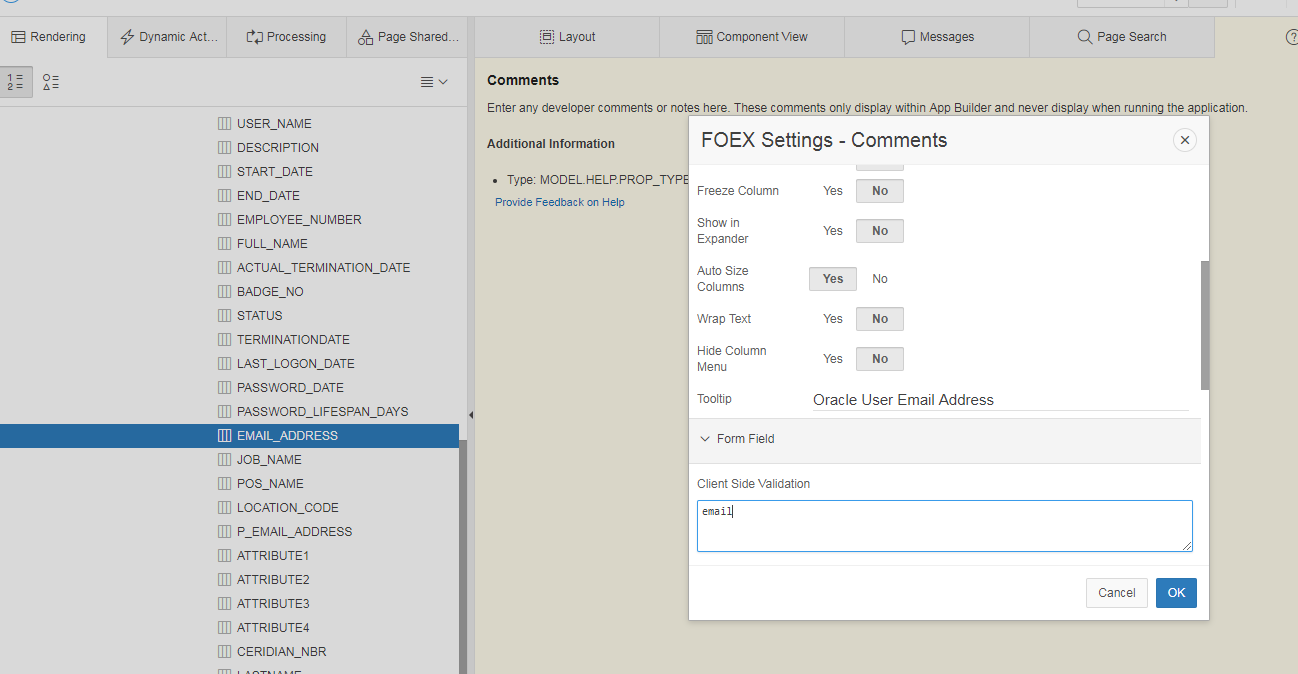Set Freeze Column to Yes
Screen dimensions: 1298x674
(x=832, y=190)
